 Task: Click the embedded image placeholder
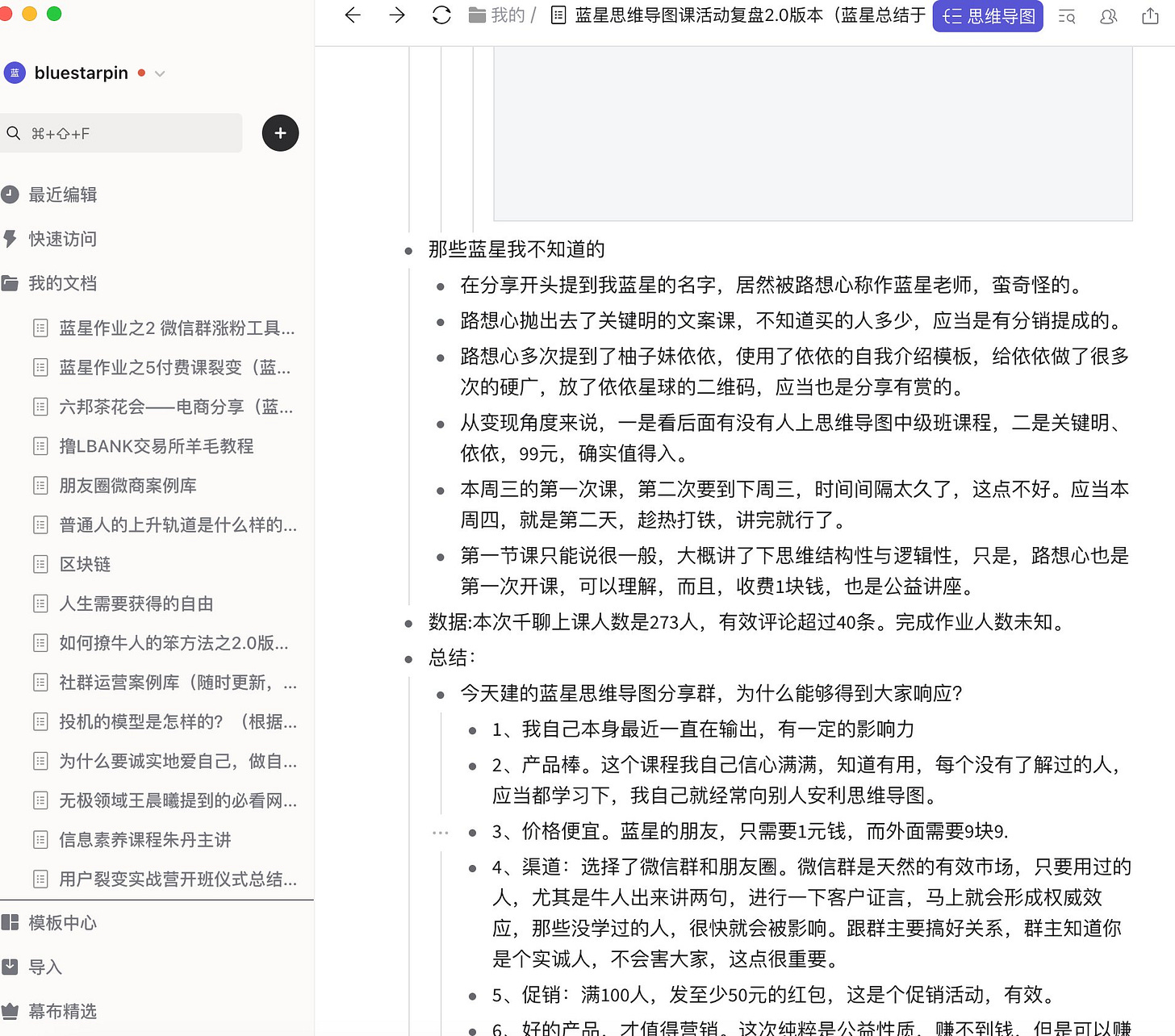[x=813, y=133]
